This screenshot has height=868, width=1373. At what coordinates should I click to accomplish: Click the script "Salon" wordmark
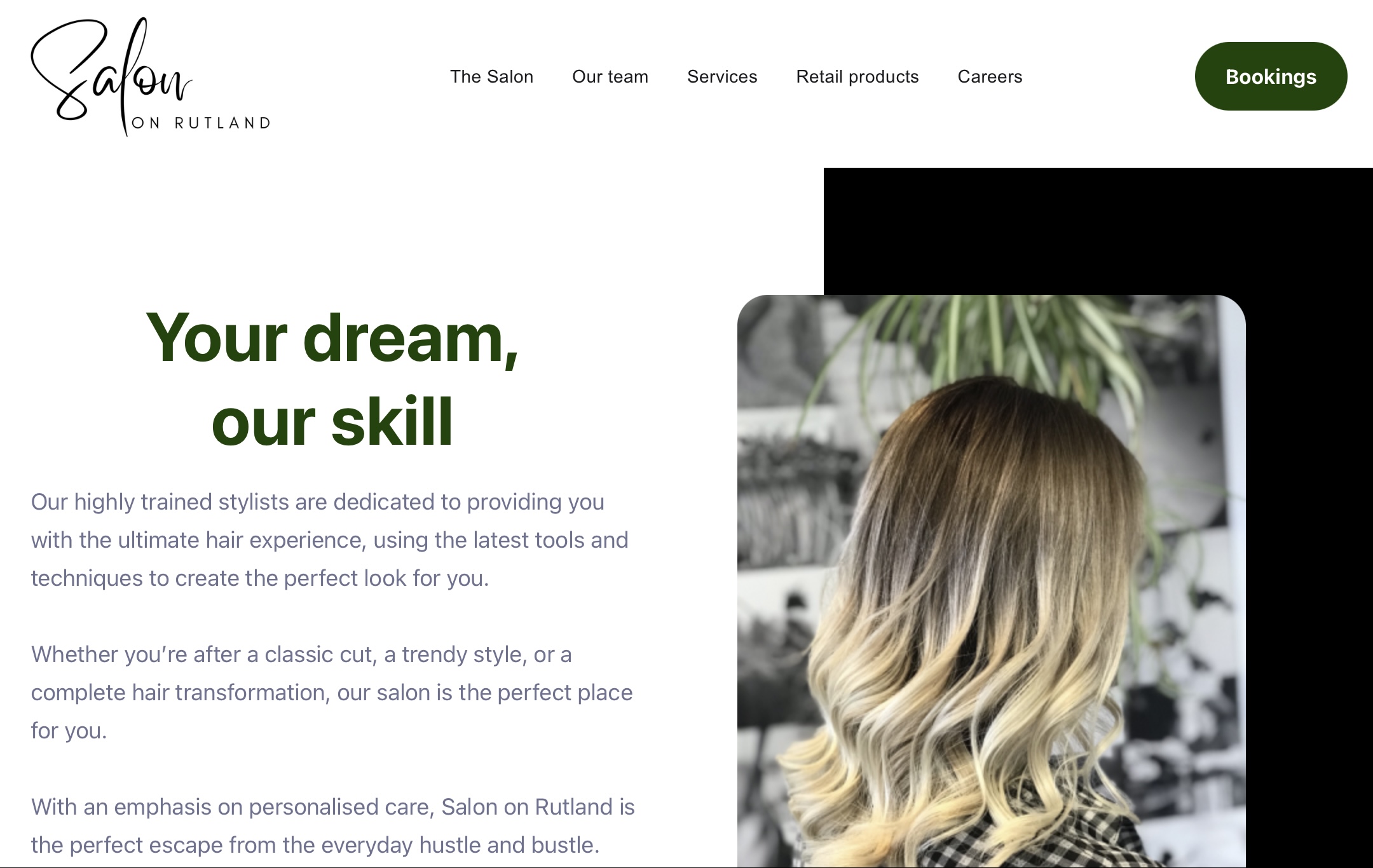pyautogui.click(x=111, y=73)
